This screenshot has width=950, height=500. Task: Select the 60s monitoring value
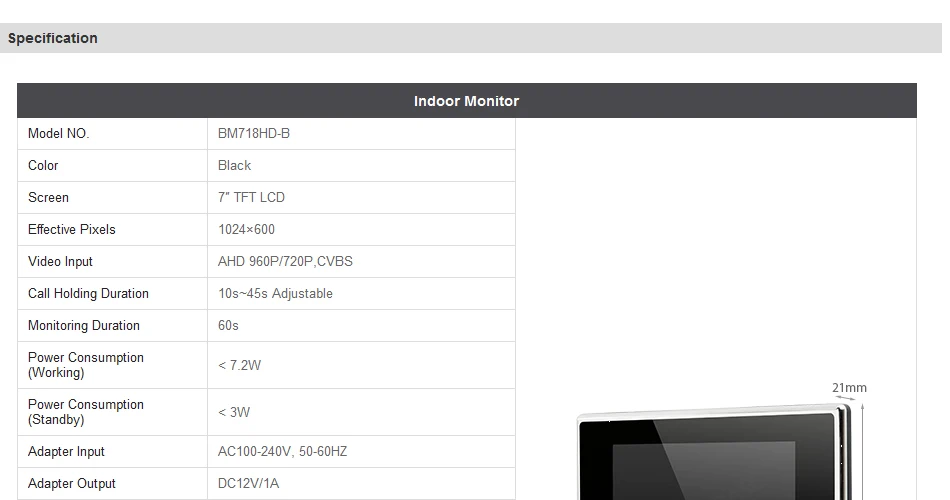click(x=228, y=326)
